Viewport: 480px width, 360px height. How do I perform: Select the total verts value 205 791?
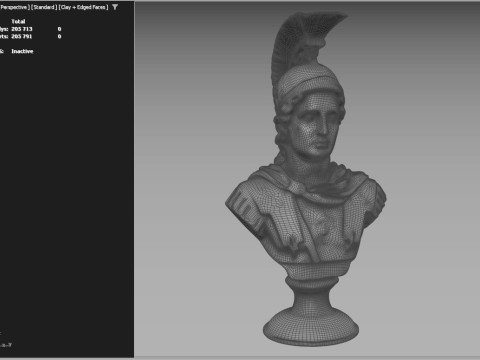[x=22, y=36]
